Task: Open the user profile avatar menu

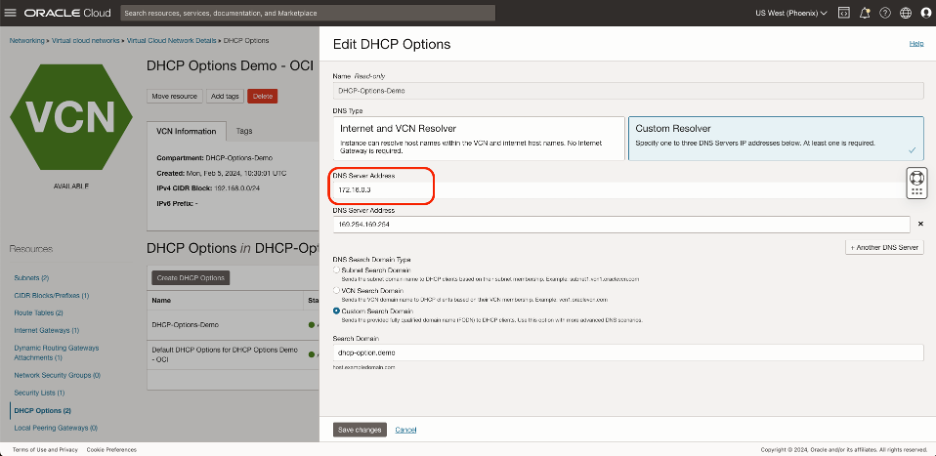Action: tap(925, 14)
